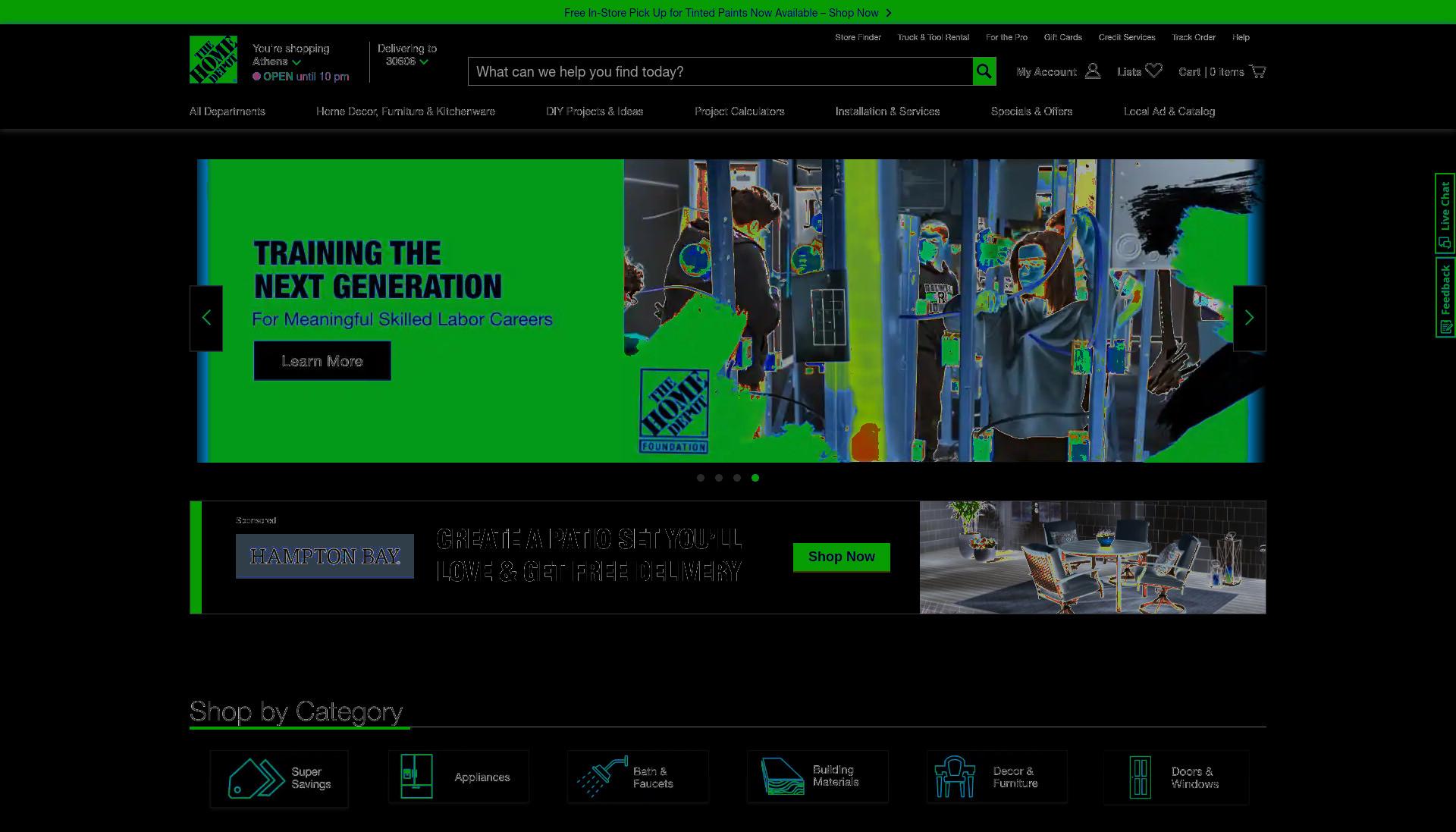Image resolution: width=1456 pixels, height=832 pixels.
Task: Click 'Create a patio set you'll love' headline
Action: coord(588,555)
